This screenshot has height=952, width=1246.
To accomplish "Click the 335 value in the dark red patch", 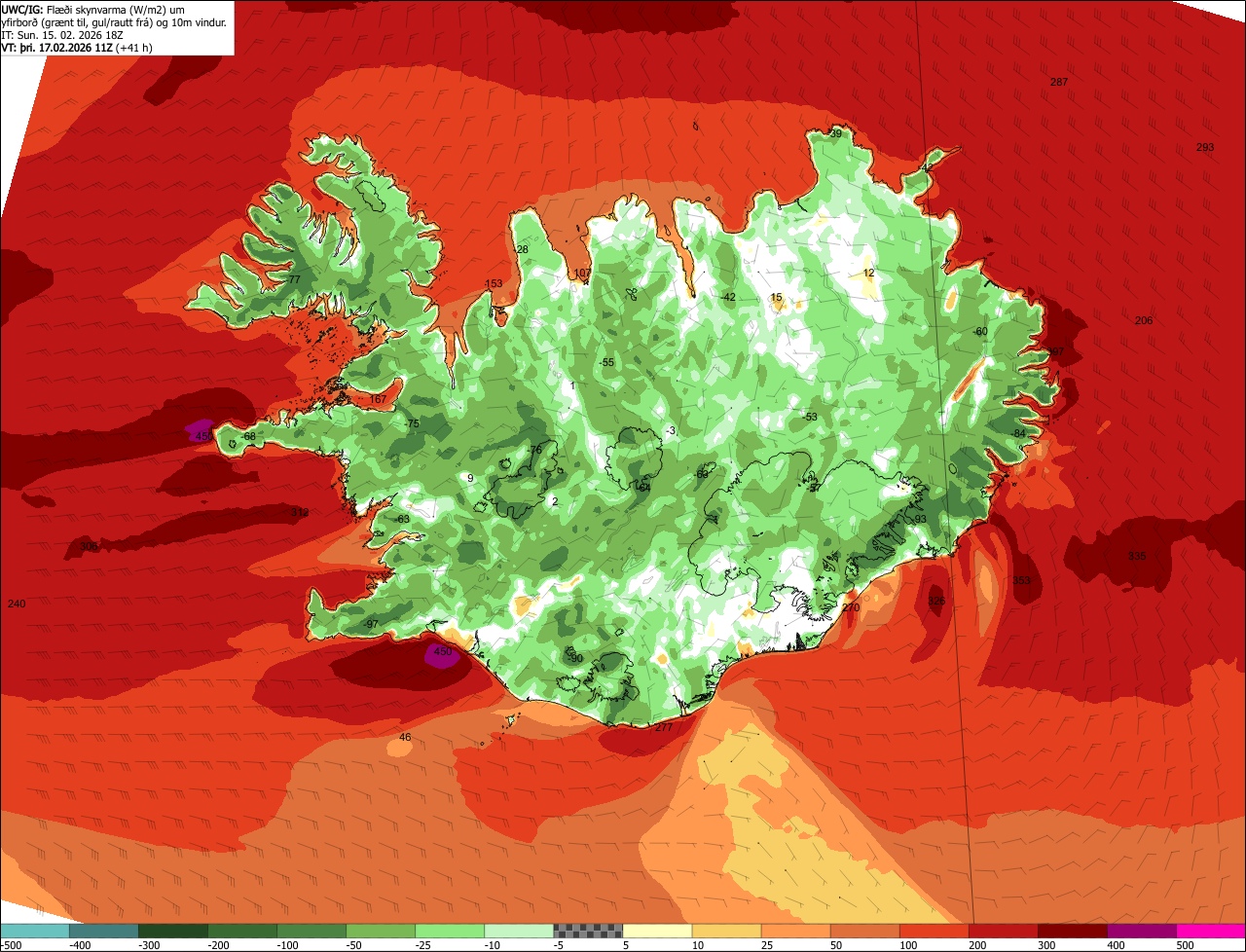I will tap(1137, 556).
